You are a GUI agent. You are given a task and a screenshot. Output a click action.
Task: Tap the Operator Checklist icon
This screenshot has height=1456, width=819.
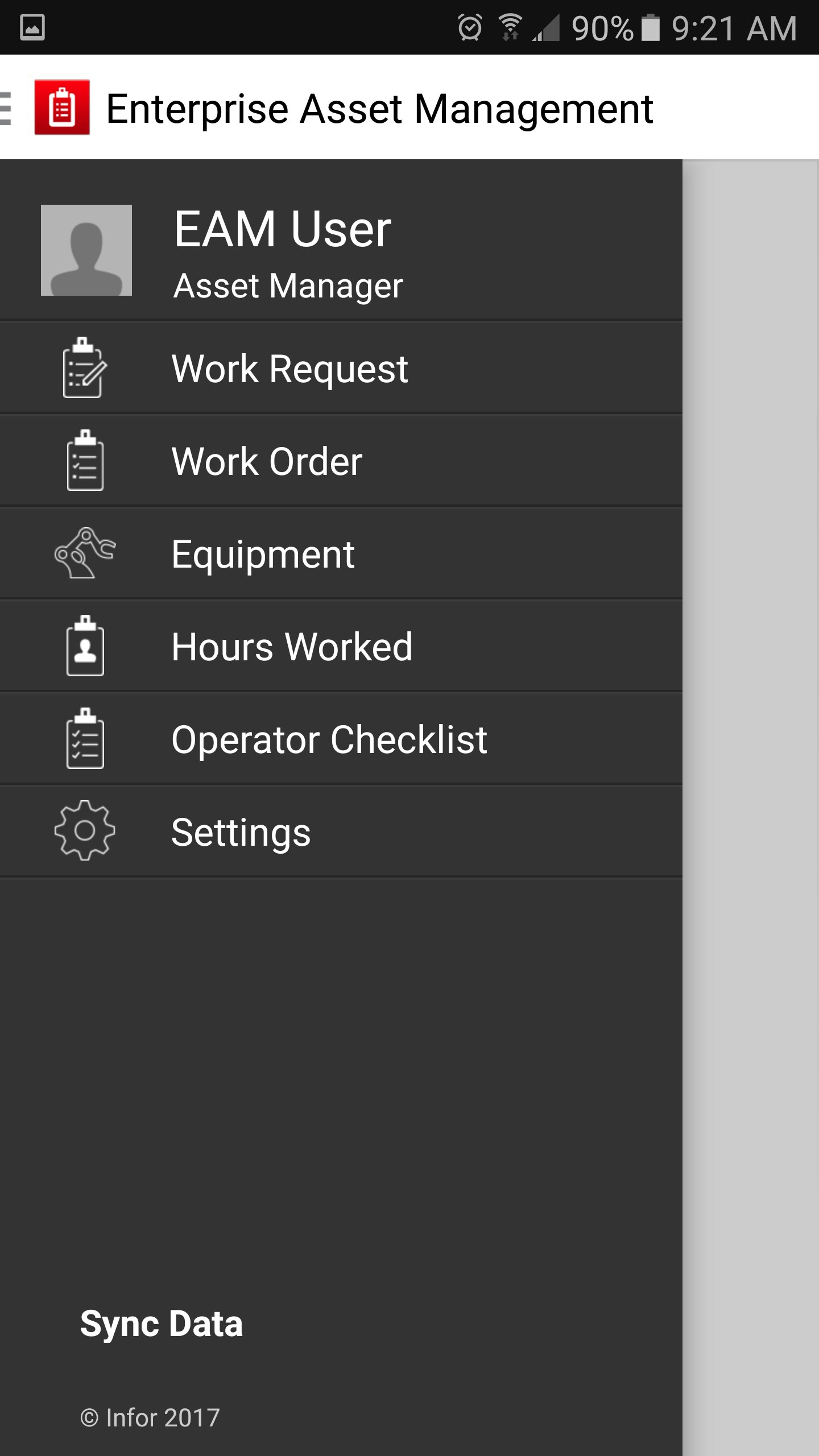tap(85, 738)
